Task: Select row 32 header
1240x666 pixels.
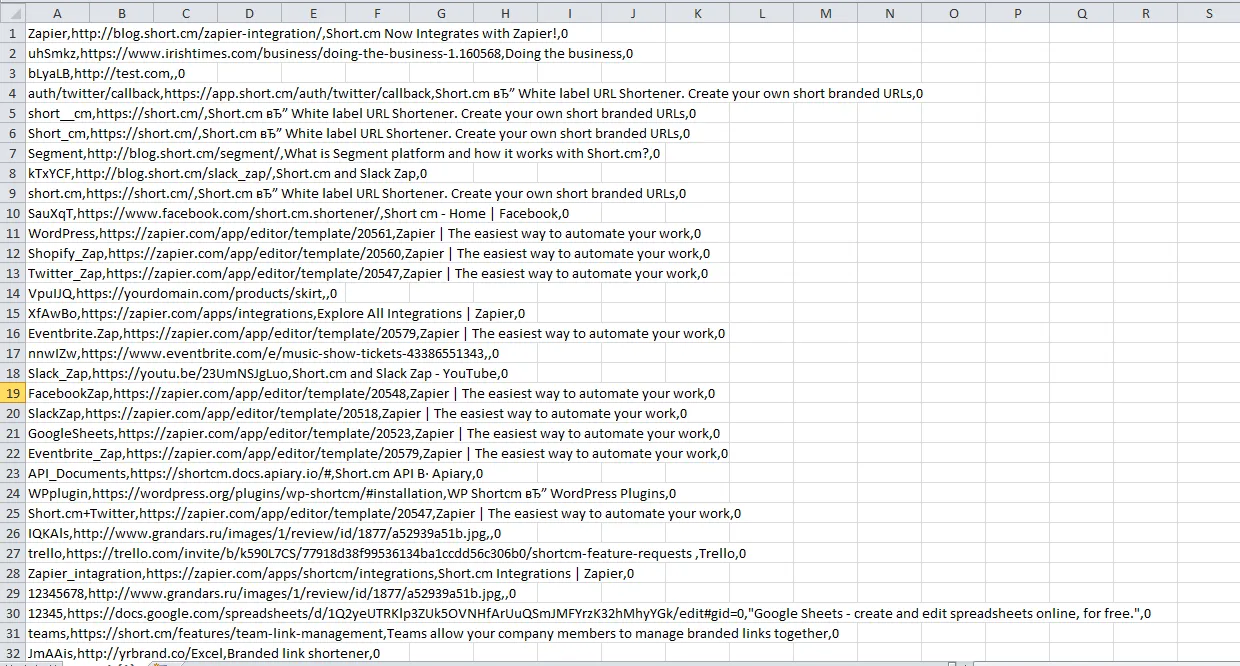Action: pyautogui.click(x=12, y=653)
